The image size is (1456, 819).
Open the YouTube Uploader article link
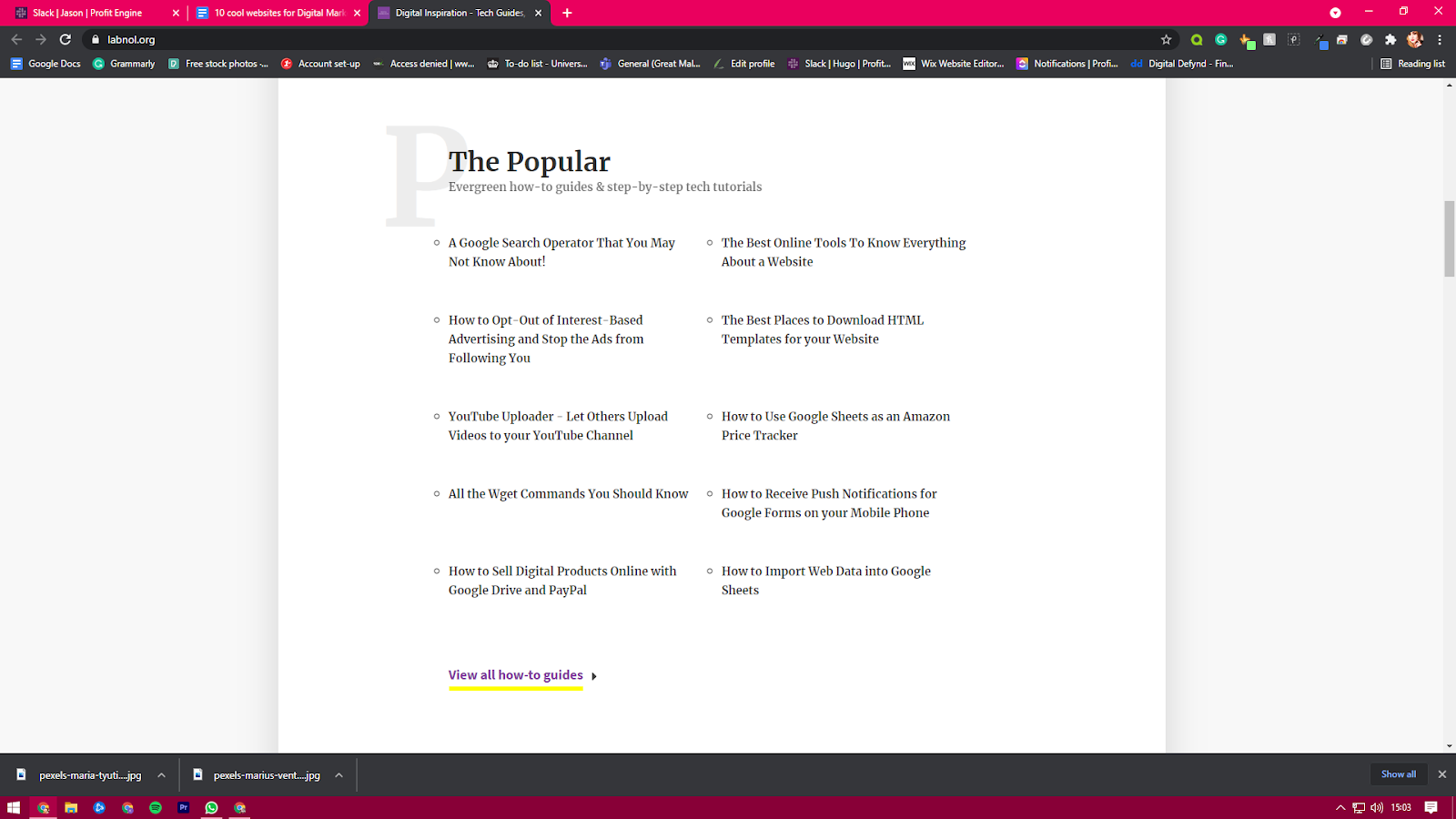558,426
